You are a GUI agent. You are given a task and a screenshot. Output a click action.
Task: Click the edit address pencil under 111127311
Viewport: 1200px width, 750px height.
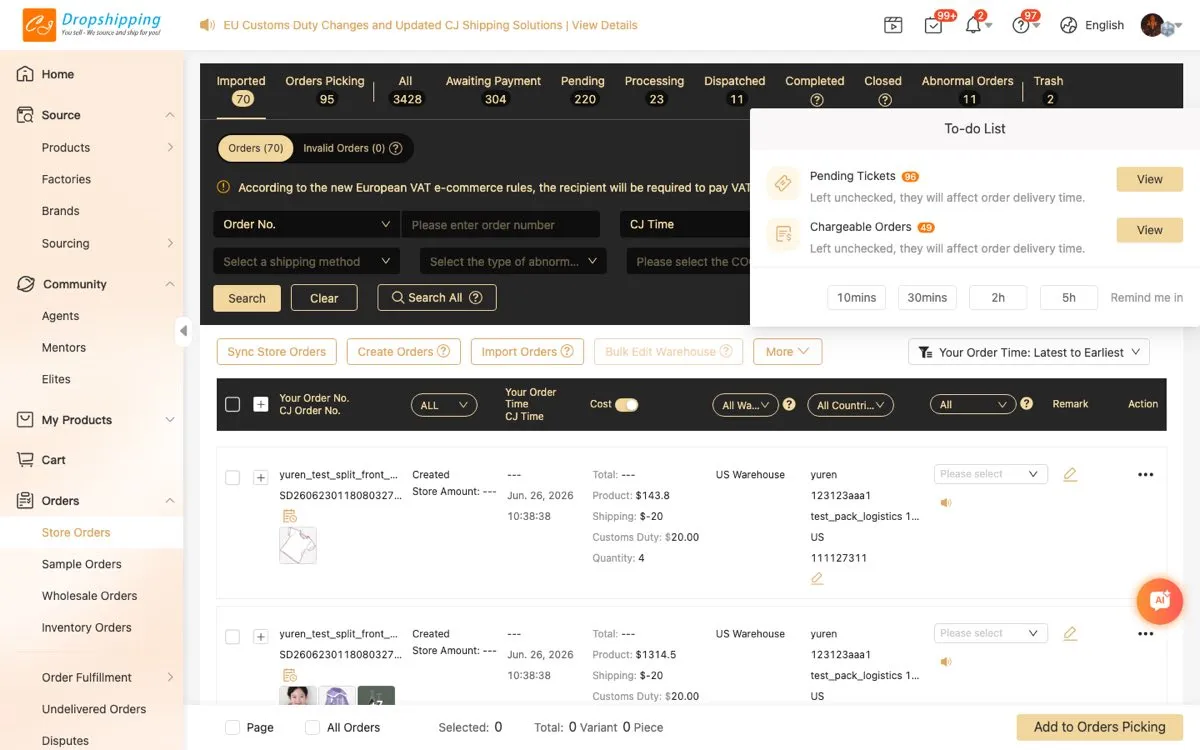coord(817,578)
